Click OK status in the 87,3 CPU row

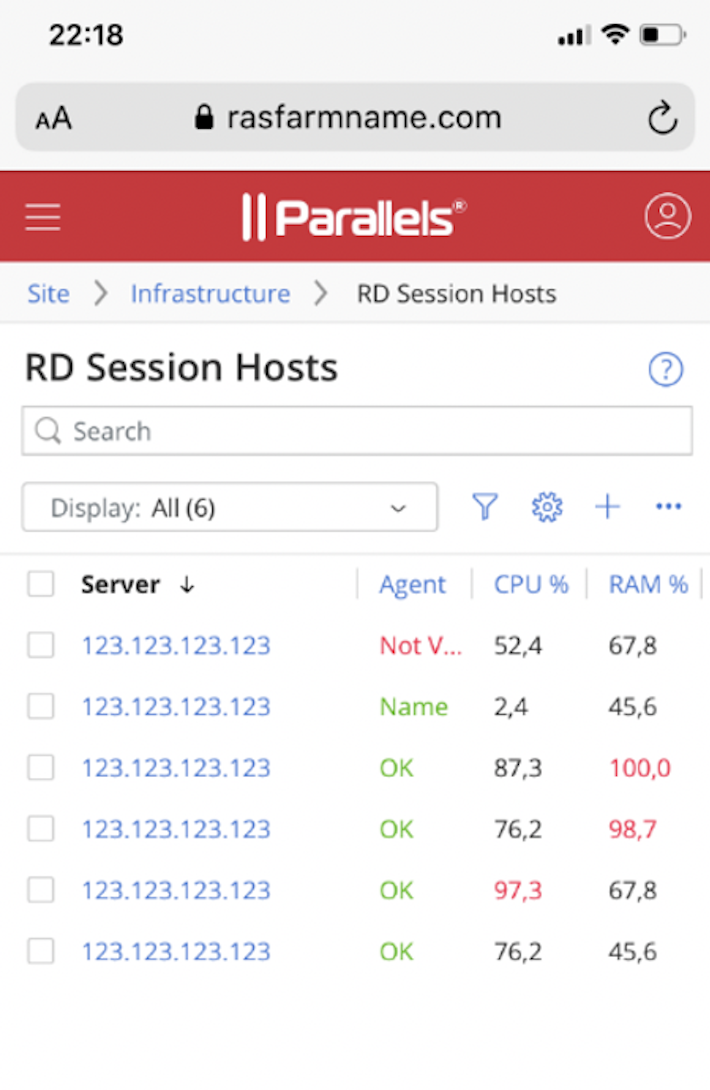click(396, 768)
